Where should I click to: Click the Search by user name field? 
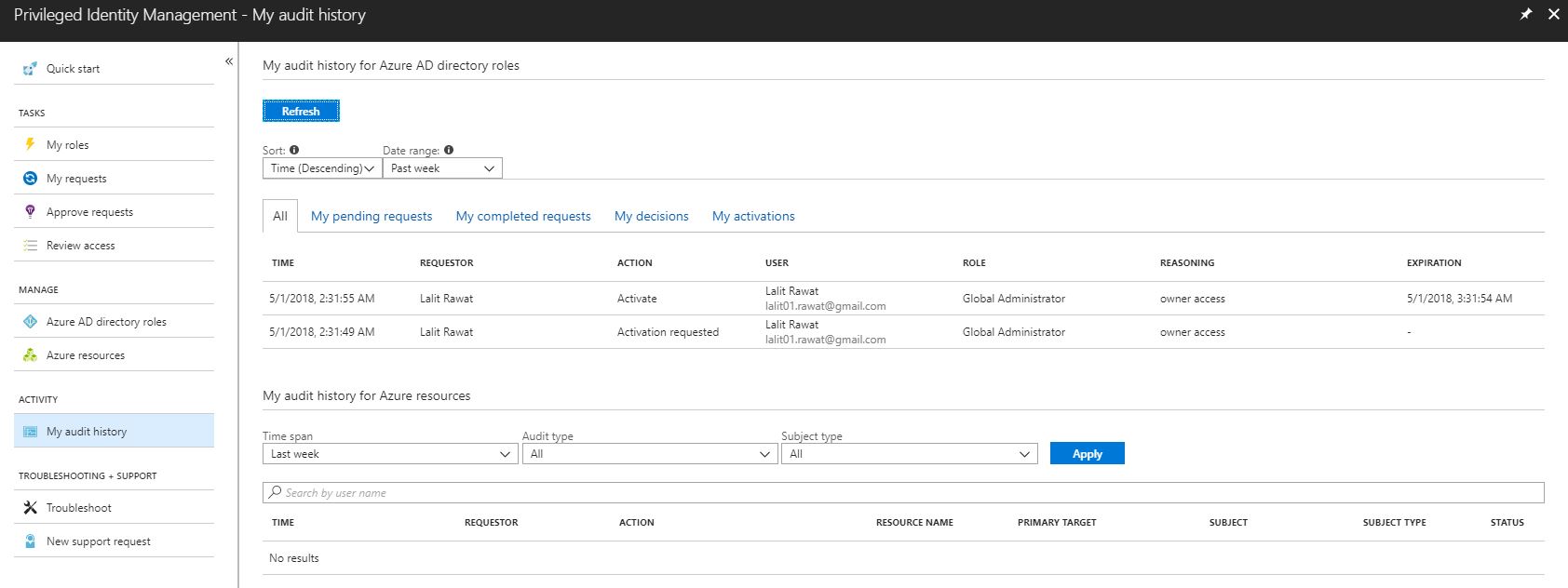[903, 493]
